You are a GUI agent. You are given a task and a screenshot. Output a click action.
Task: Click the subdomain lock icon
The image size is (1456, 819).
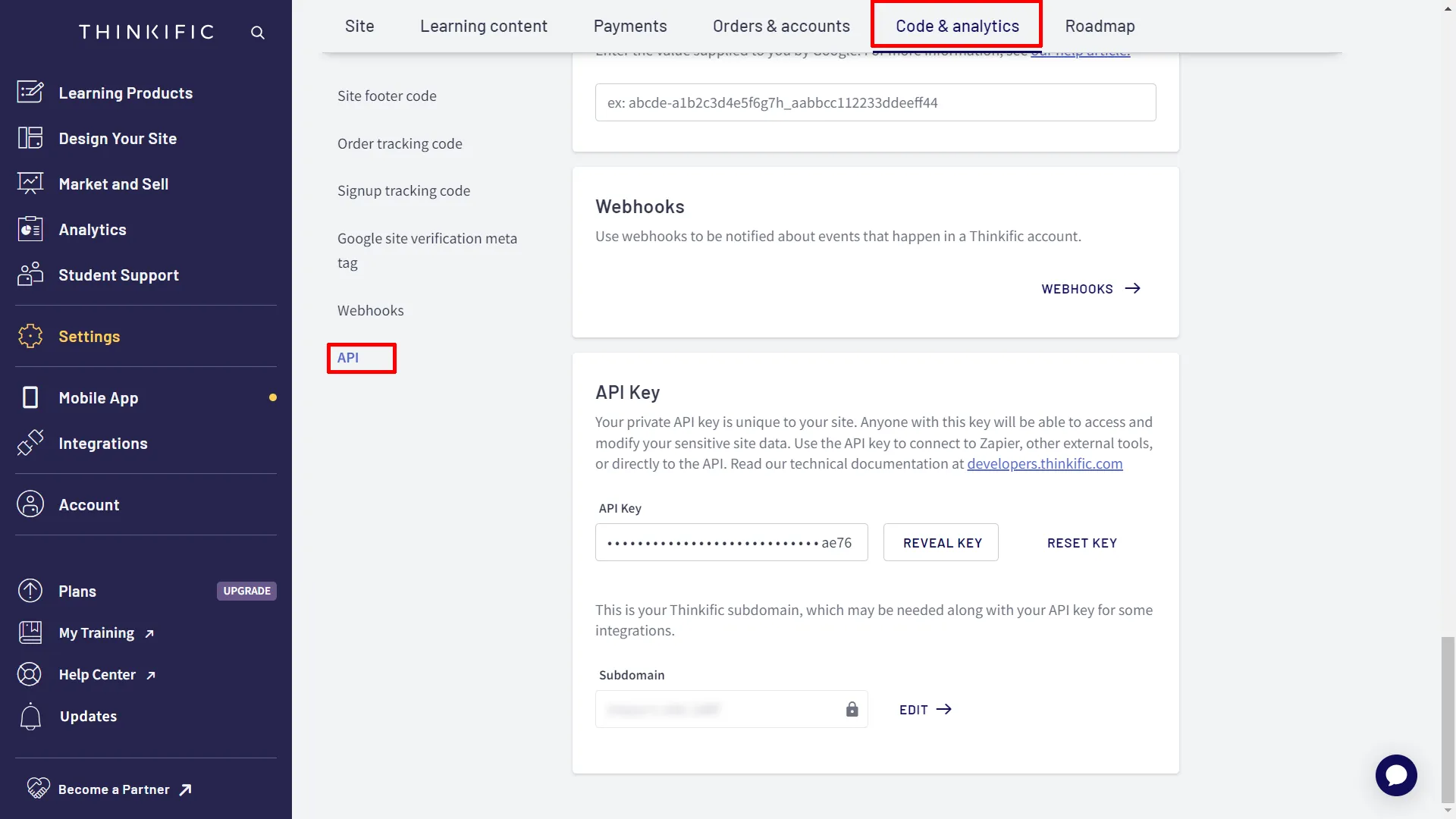pyautogui.click(x=852, y=709)
